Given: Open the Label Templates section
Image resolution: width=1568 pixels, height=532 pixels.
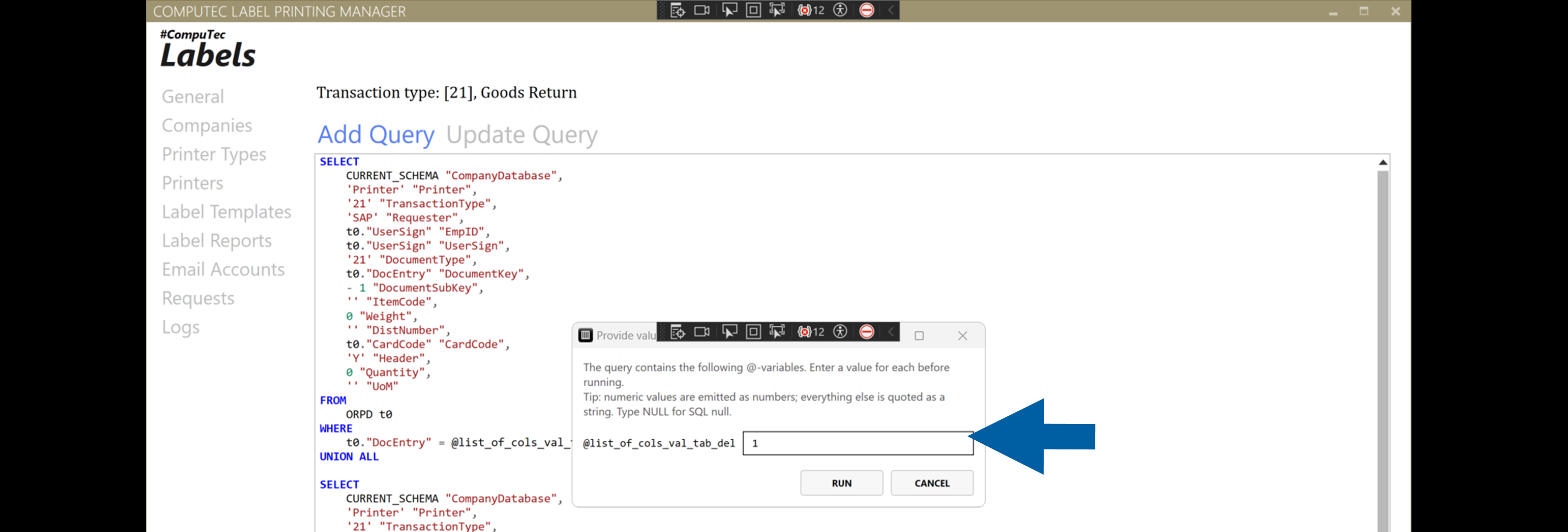Looking at the screenshot, I should pos(226,212).
